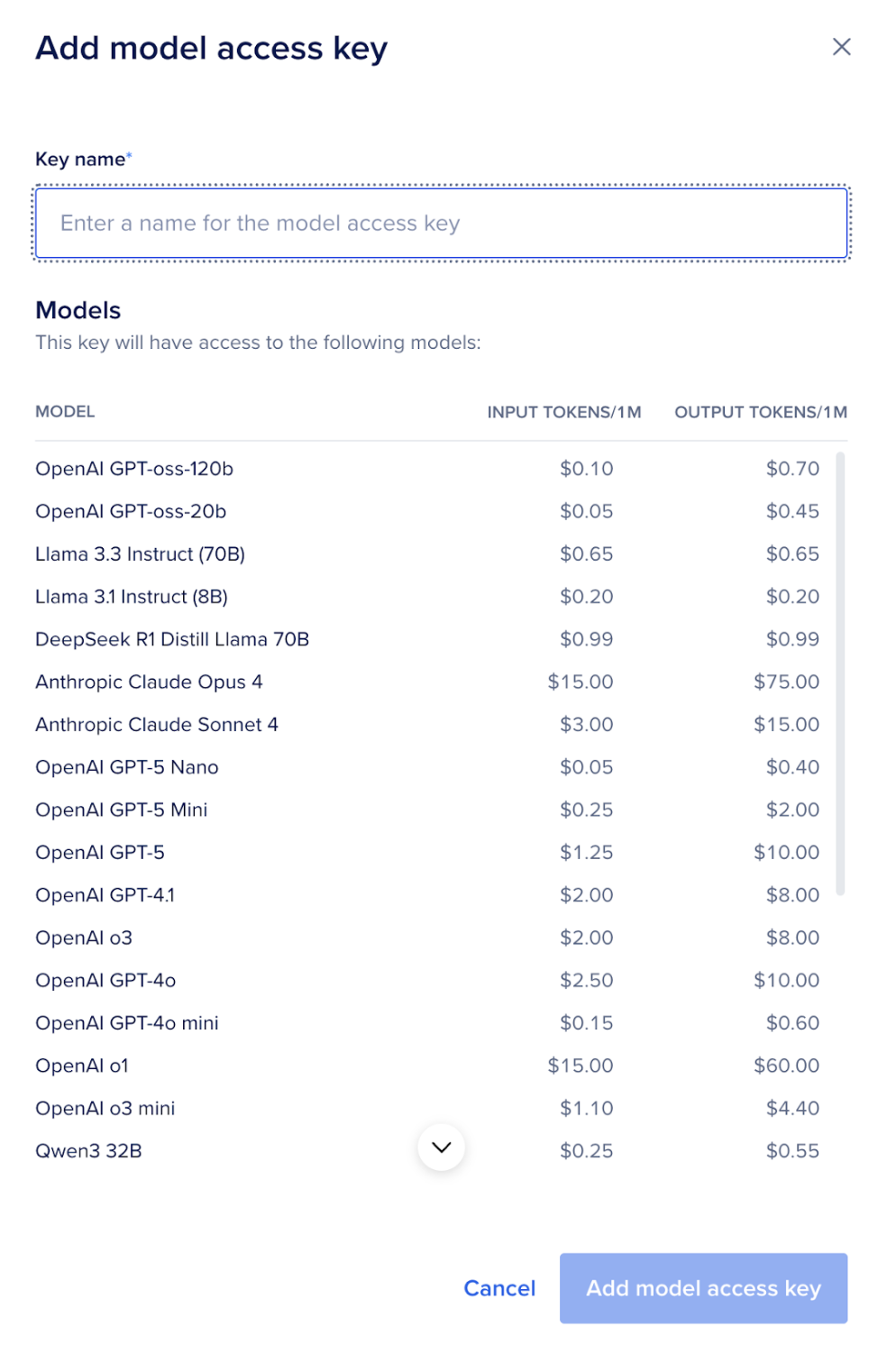Click the scroll-down chevron button
This screenshot has width=896, height=1345.
click(x=442, y=1147)
